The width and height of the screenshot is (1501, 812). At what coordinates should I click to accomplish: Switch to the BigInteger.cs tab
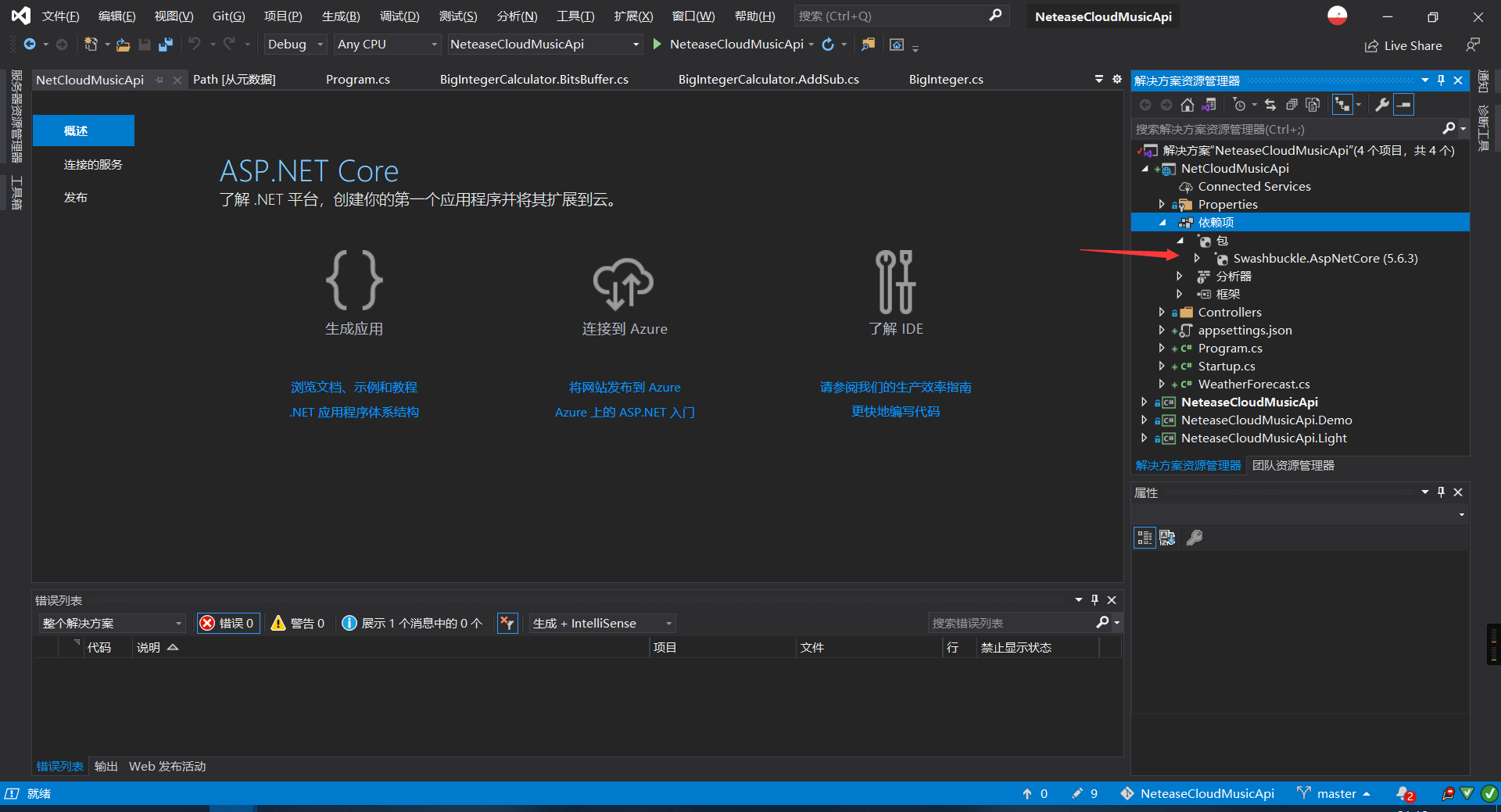[946, 79]
